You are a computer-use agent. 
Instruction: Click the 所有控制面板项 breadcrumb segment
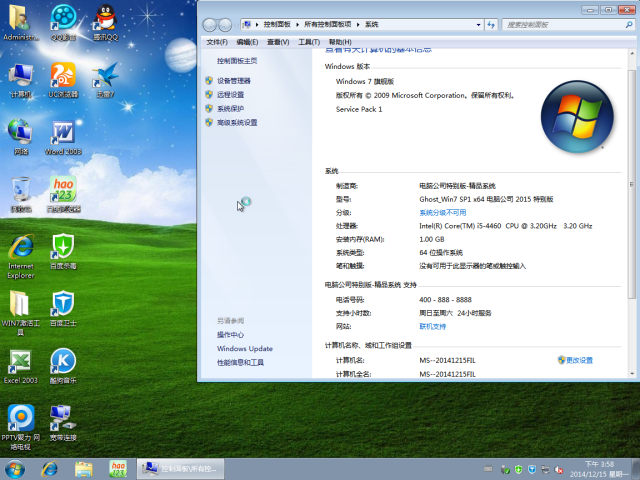(328, 24)
